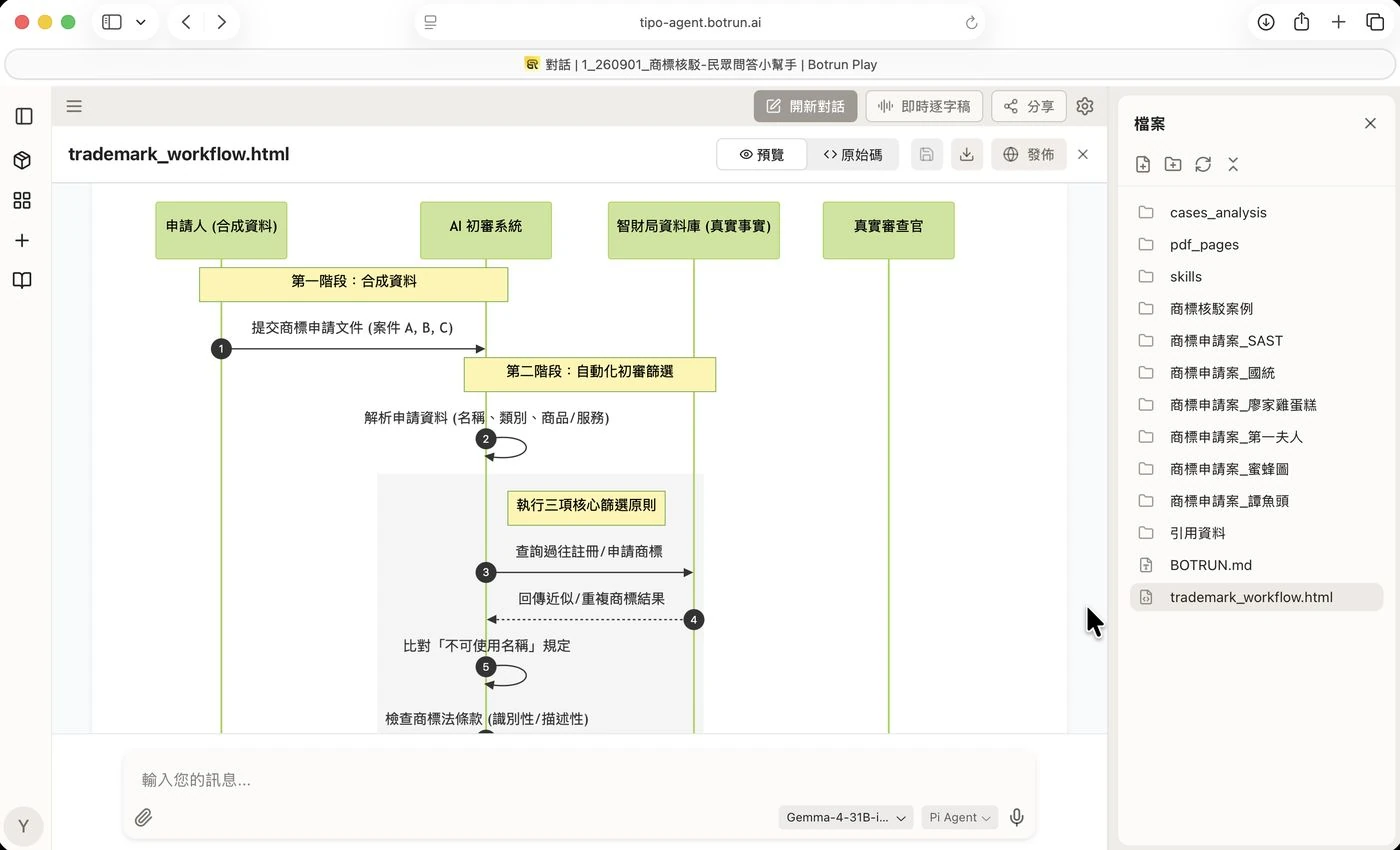This screenshot has height=850, width=1400.
Task: Open the cube icon in left rail
Action: coord(22,160)
